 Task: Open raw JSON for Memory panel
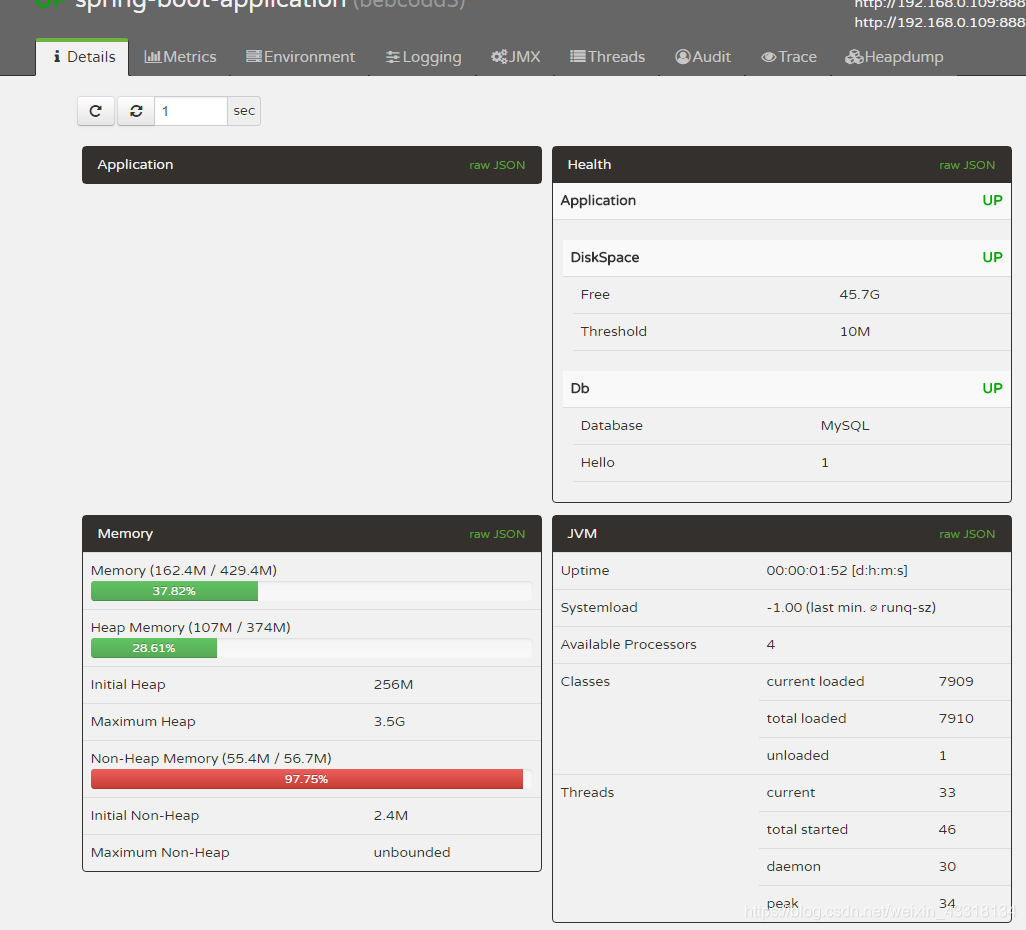coord(497,534)
